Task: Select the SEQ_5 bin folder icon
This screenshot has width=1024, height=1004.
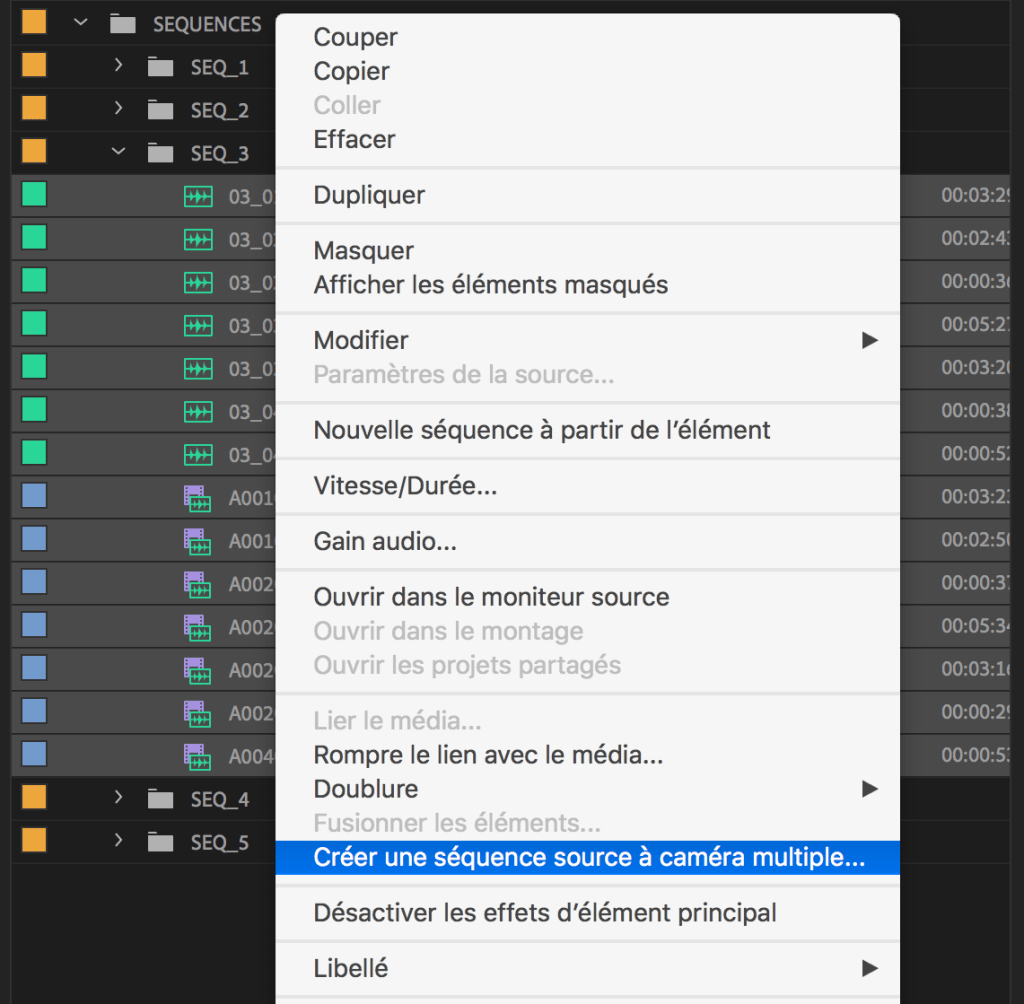Action: point(160,842)
